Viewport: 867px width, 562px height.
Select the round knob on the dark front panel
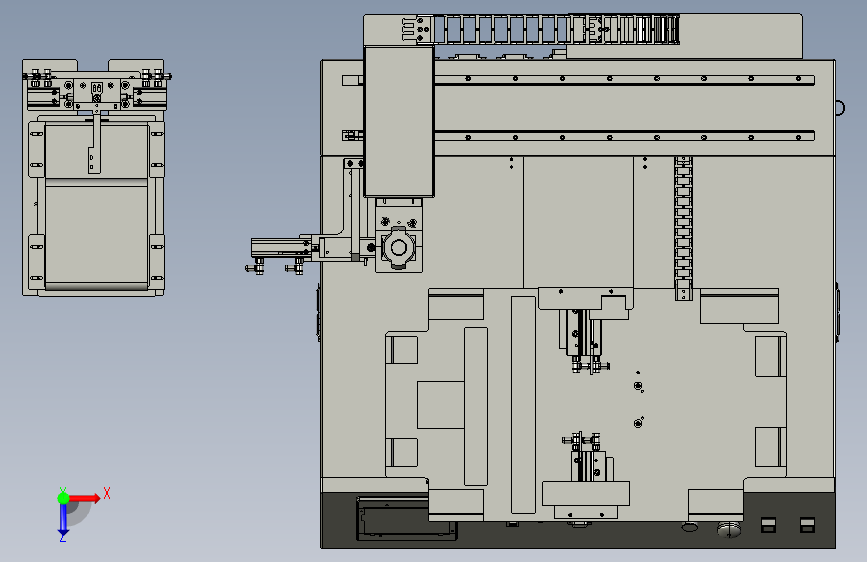click(x=729, y=529)
